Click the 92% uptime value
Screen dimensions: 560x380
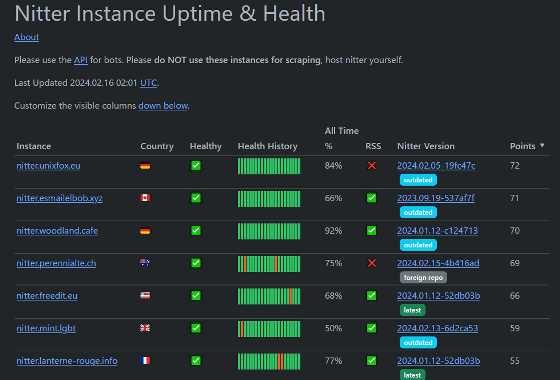pos(333,231)
